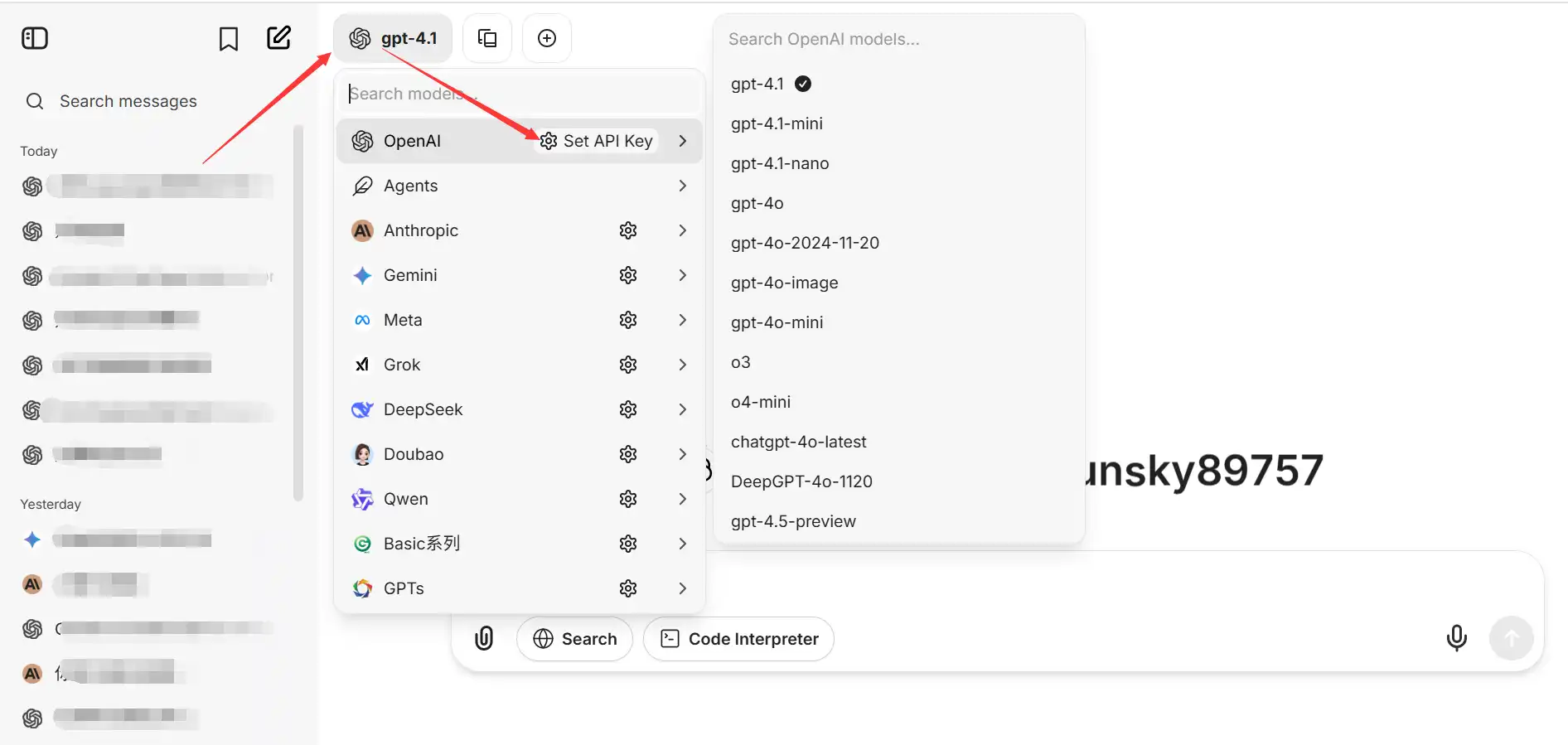Toggle the Search web button

point(574,639)
